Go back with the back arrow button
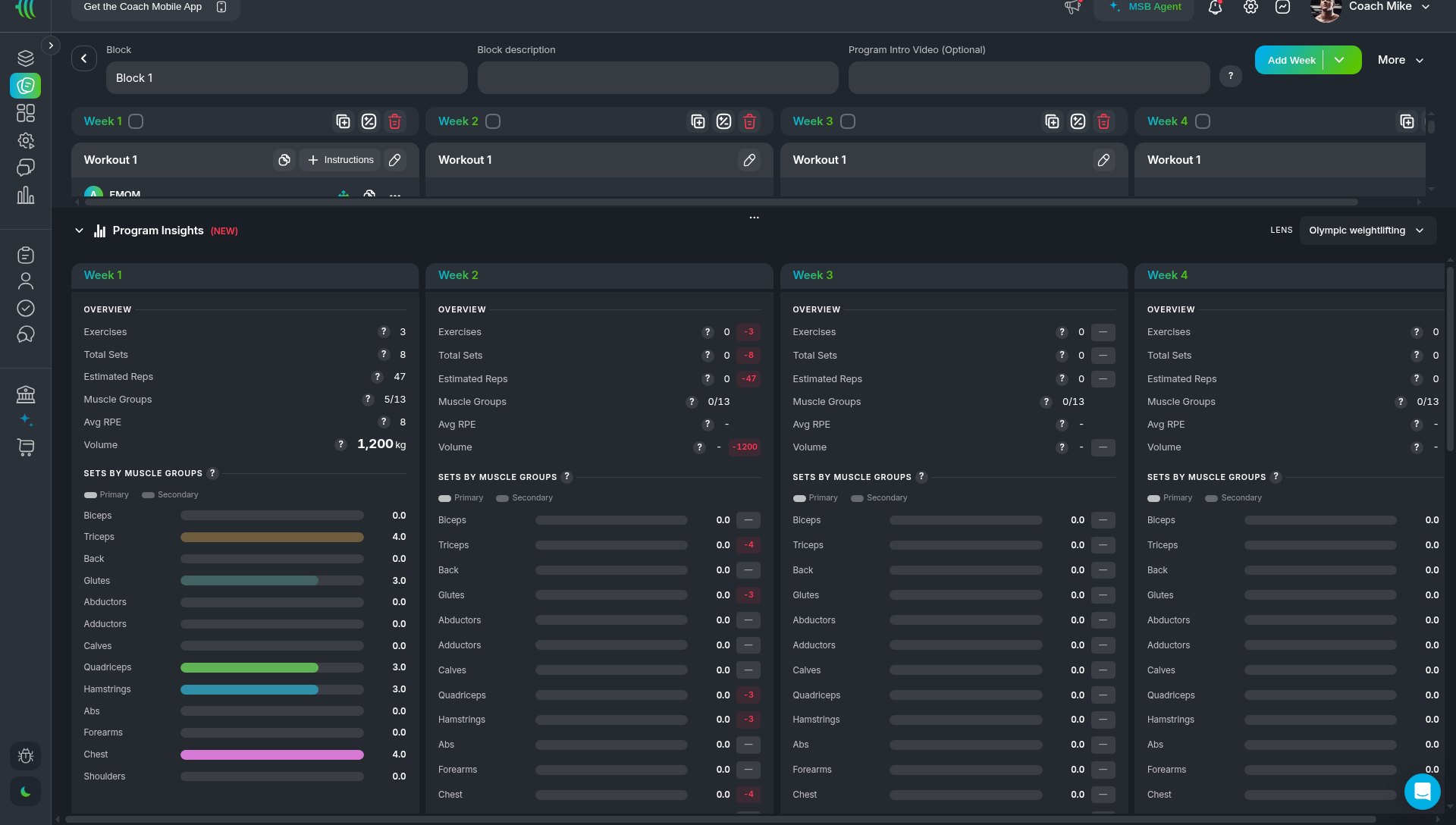 point(84,58)
